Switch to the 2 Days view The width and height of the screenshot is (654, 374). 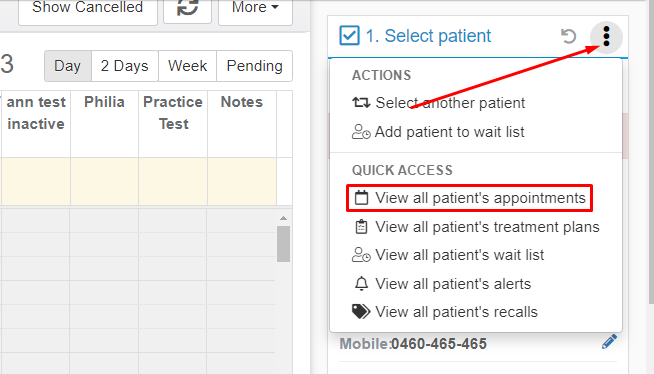tap(124, 66)
